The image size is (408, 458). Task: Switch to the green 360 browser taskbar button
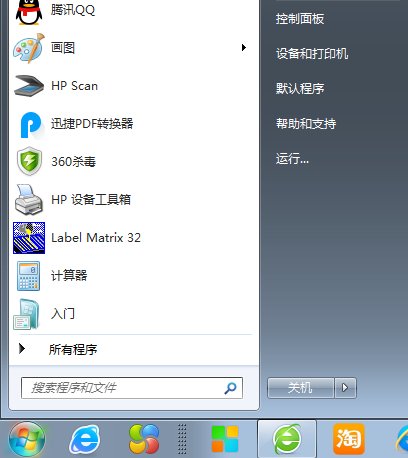click(287, 439)
